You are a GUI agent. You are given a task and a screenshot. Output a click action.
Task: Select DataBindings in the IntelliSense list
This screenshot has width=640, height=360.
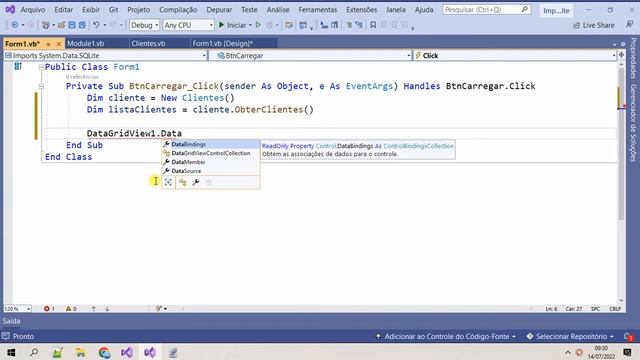211,144
